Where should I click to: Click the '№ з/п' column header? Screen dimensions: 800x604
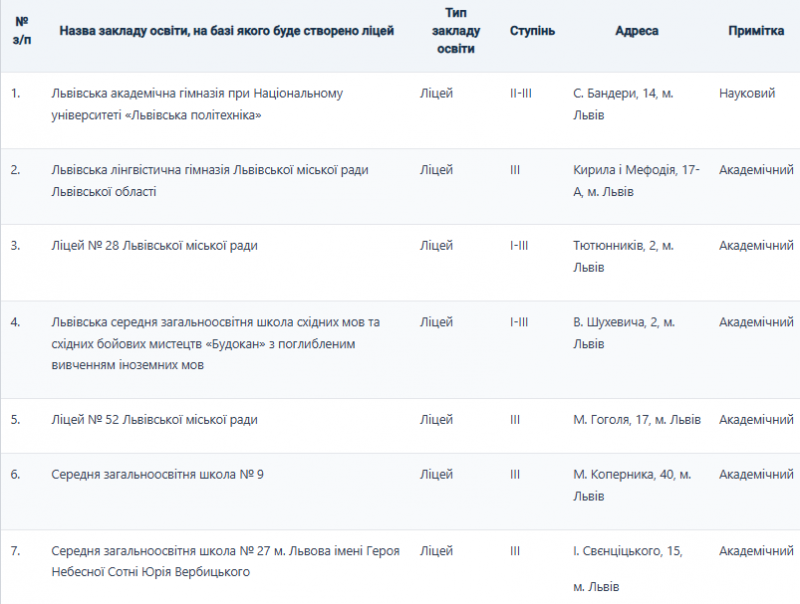tap(21, 31)
